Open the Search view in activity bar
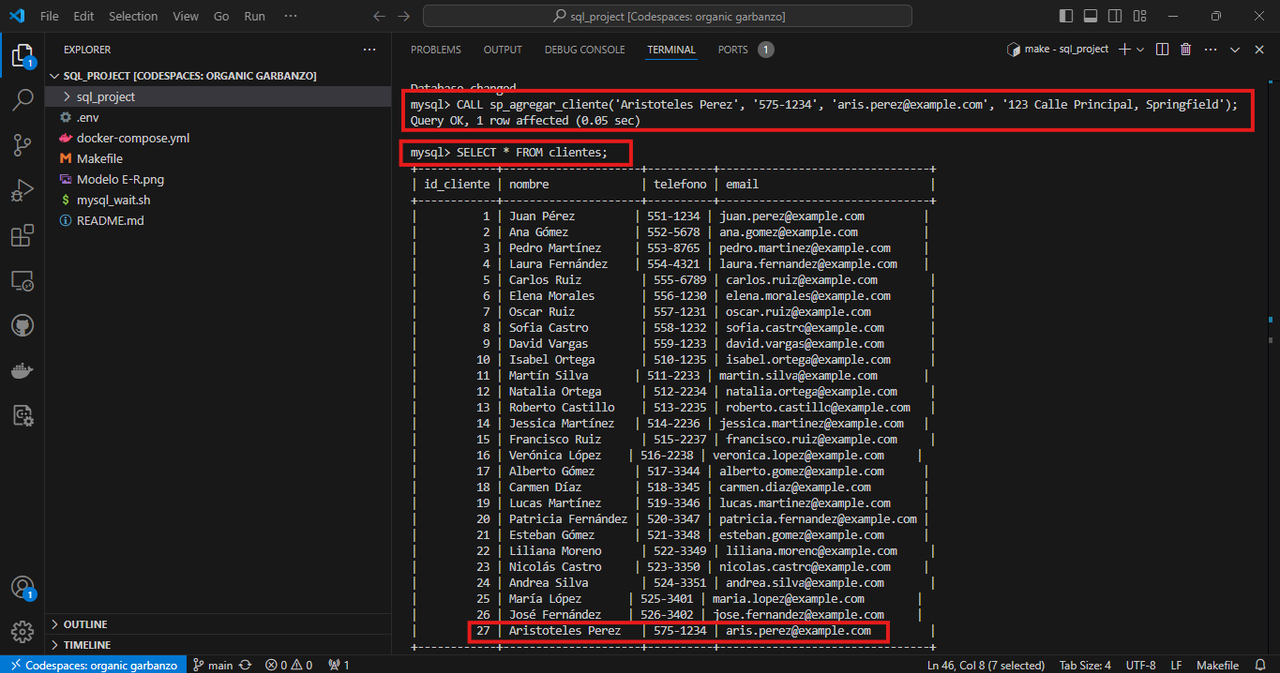 22,100
